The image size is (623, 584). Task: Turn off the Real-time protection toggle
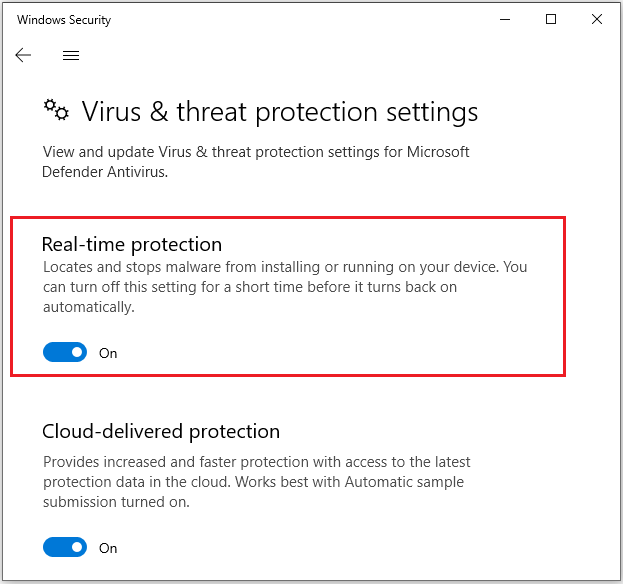[65, 352]
